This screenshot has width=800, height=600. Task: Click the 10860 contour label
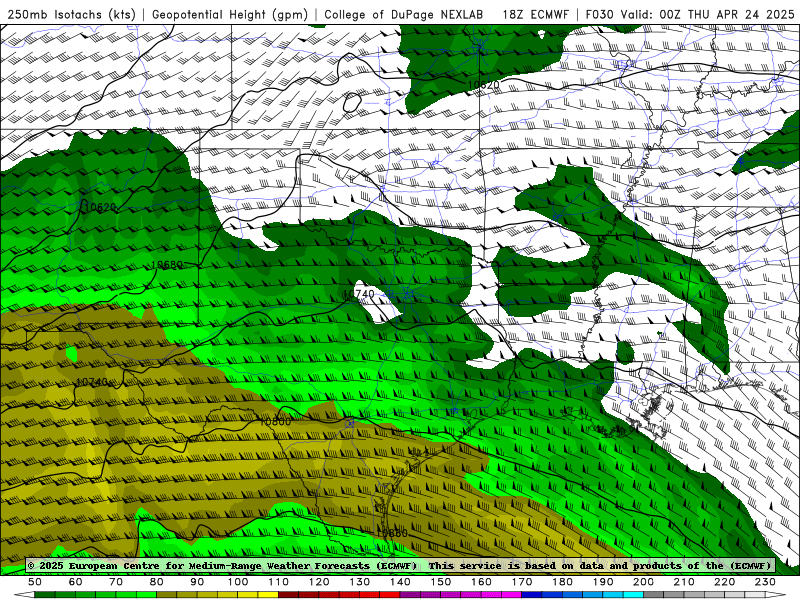click(x=392, y=533)
